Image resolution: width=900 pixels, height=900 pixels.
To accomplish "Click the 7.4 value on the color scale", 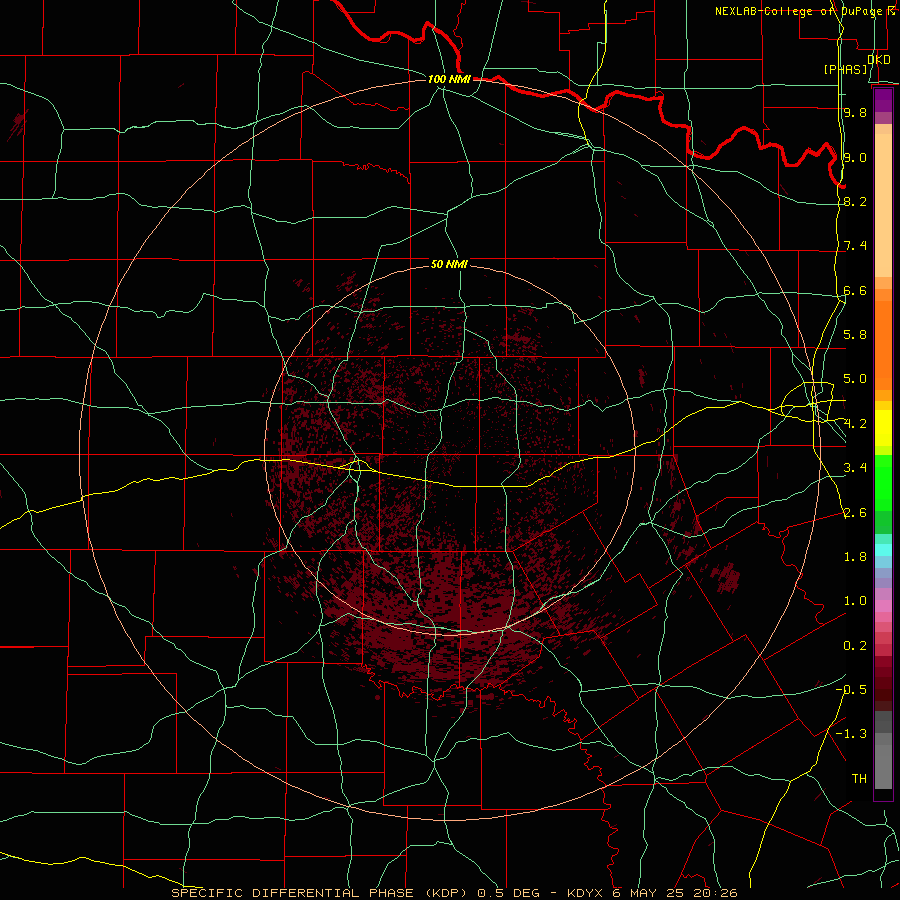I will pyautogui.click(x=855, y=246).
